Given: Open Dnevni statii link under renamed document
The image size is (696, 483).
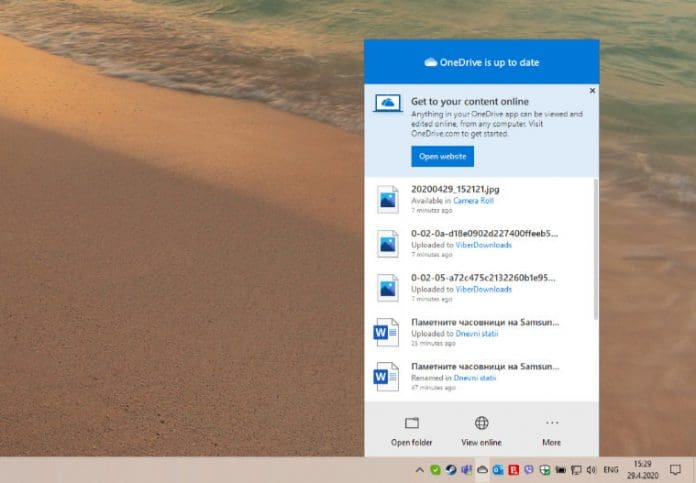Looking at the screenshot, I should [x=475, y=378].
